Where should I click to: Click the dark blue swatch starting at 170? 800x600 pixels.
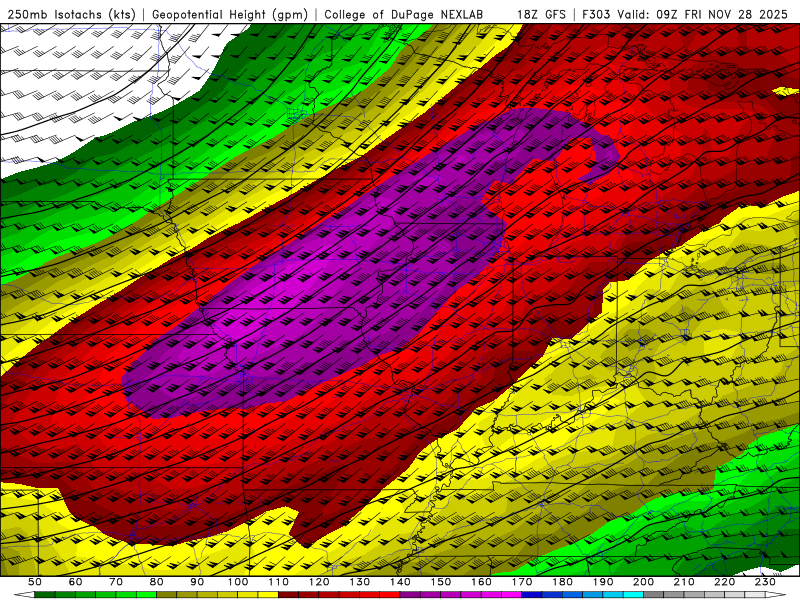[x=532, y=595]
